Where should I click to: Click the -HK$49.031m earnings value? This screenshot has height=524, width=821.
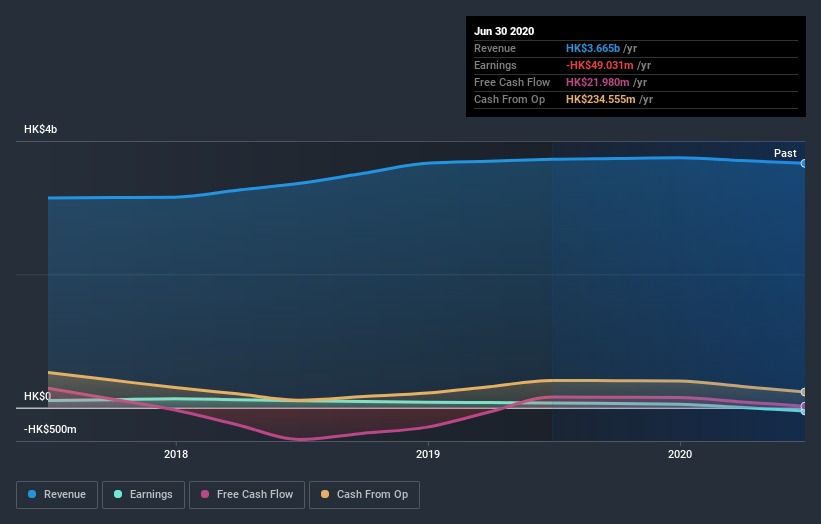click(600, 65)
